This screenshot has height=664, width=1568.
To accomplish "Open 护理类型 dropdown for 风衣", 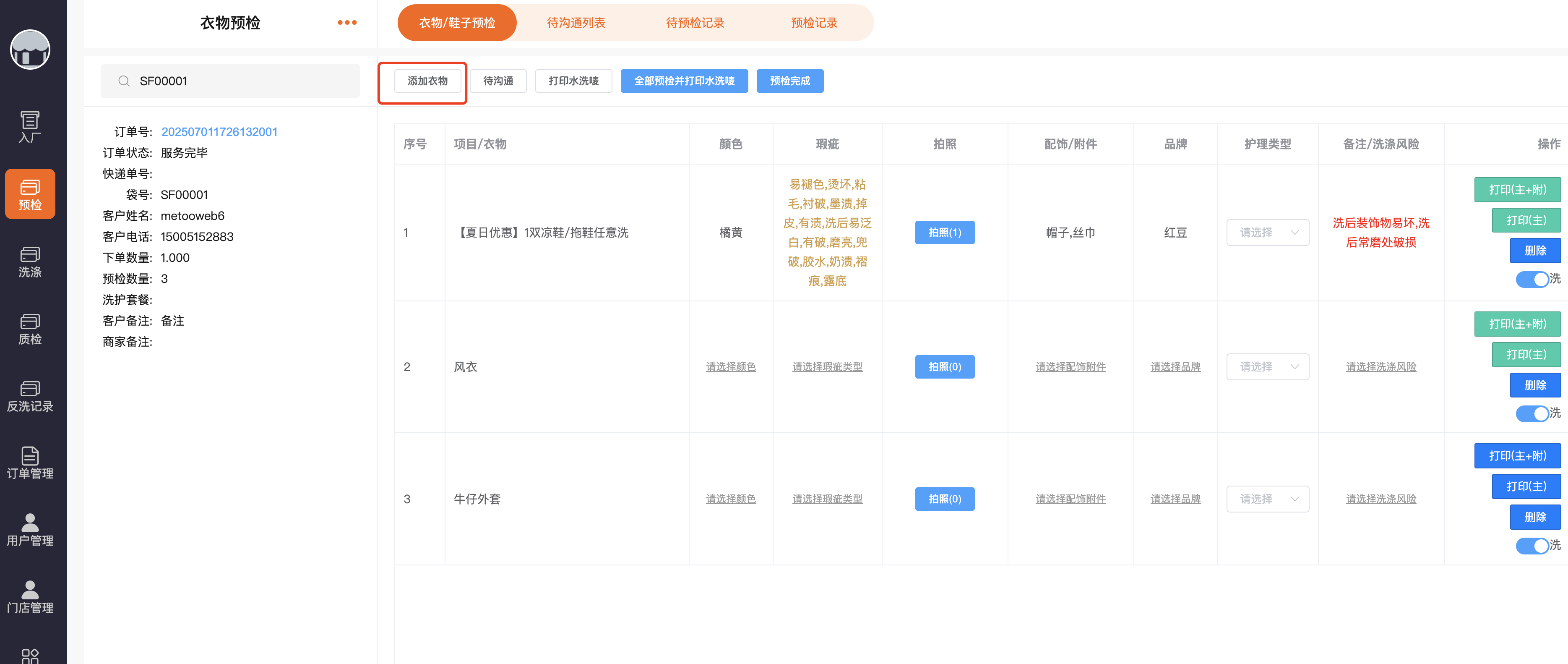I will coord(1267,367).
